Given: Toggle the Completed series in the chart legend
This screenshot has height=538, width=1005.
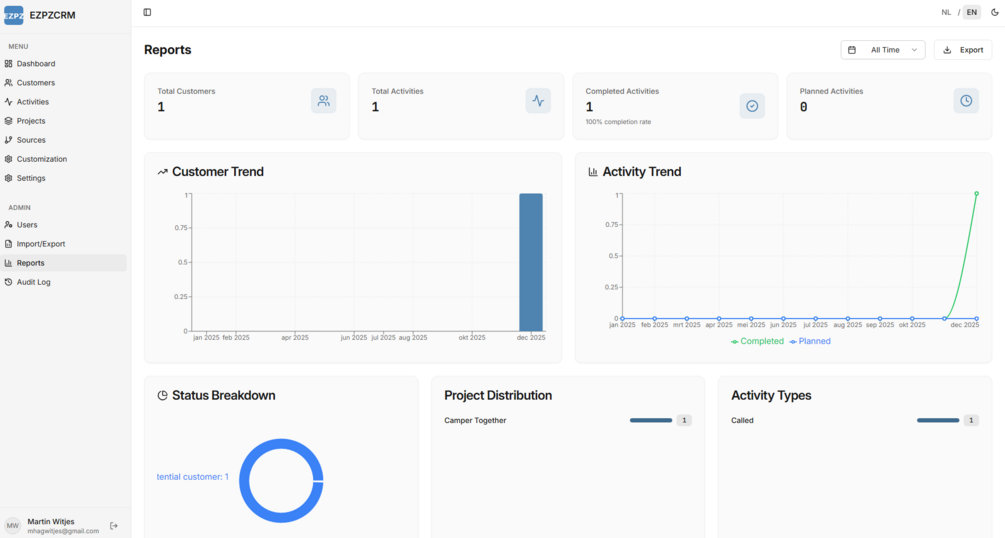Looking at the screenshot, I should (x=758, y=341).
